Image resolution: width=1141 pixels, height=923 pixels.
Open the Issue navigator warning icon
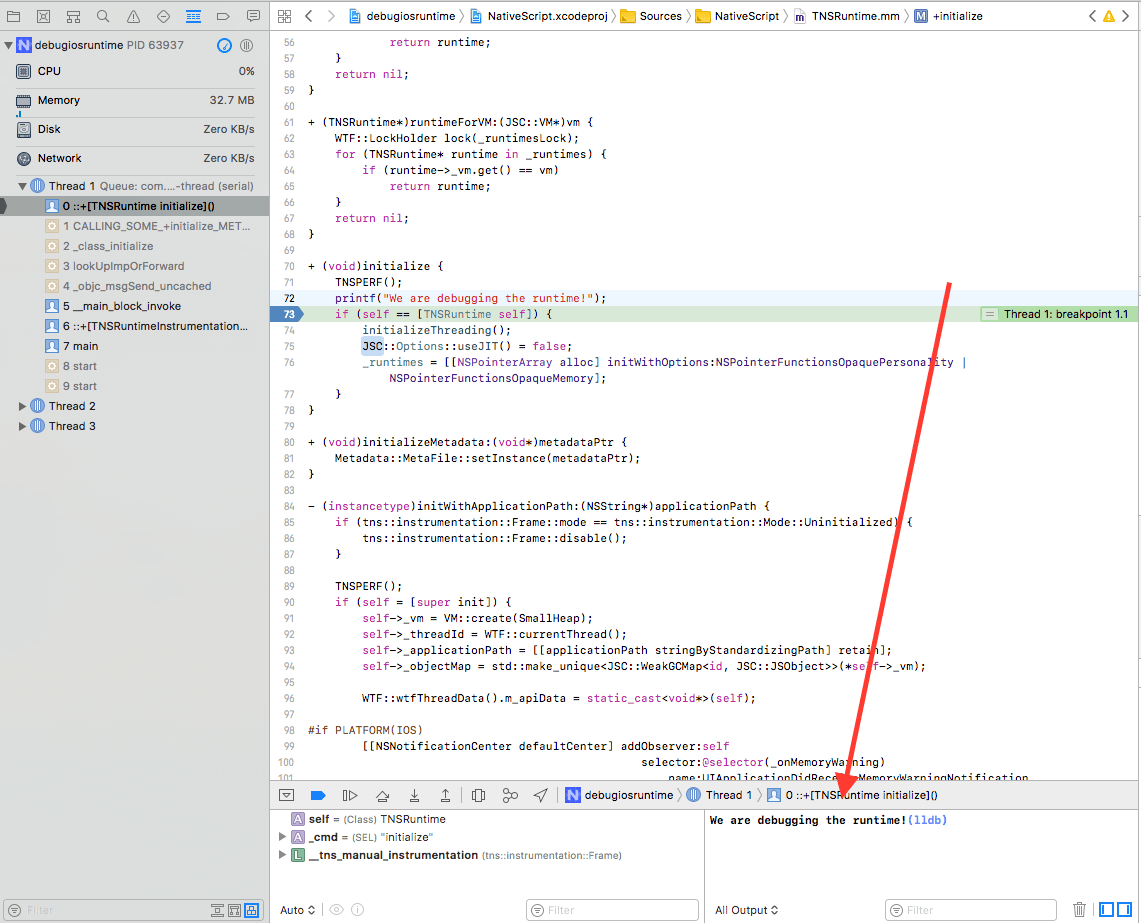click(x=131, y=16)
